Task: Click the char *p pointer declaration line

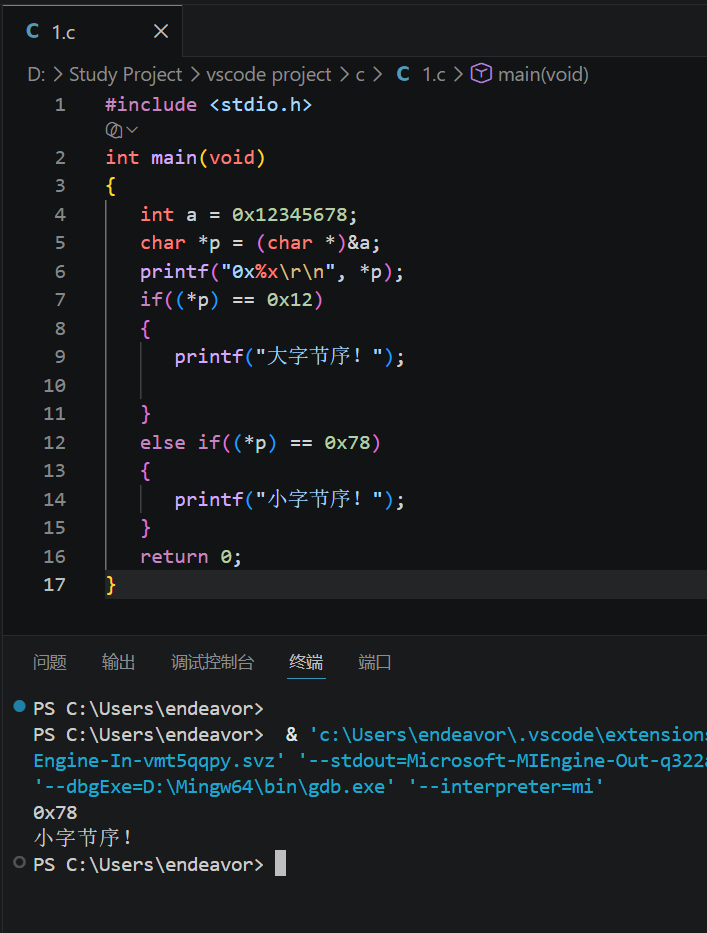Action: (260, 243)
